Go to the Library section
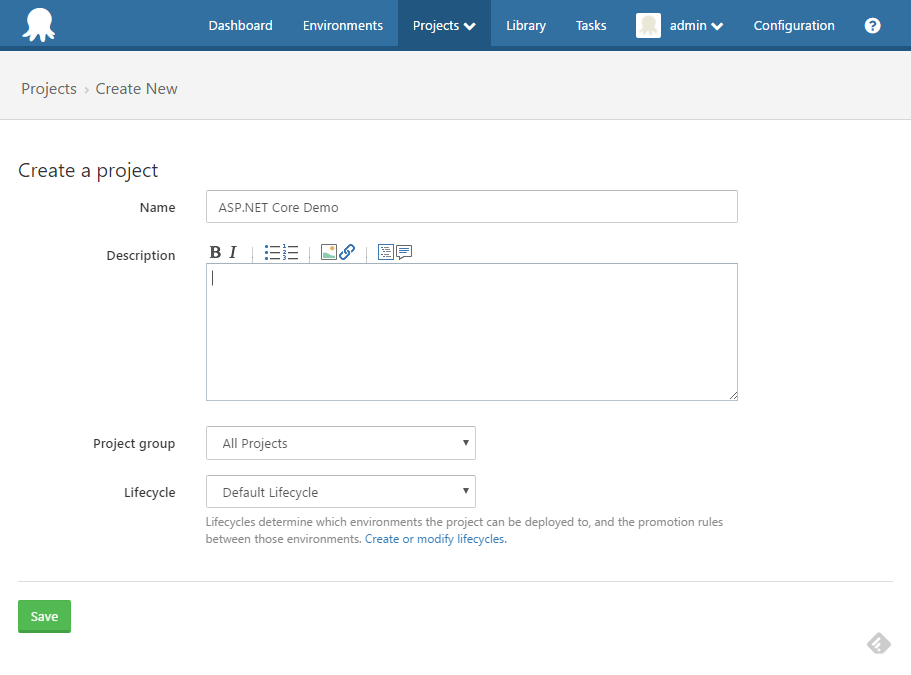911x675 pixels. click(525, 25)
